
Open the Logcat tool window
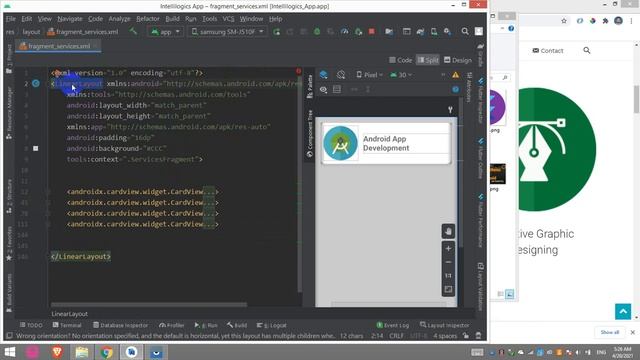coord(272,325)
